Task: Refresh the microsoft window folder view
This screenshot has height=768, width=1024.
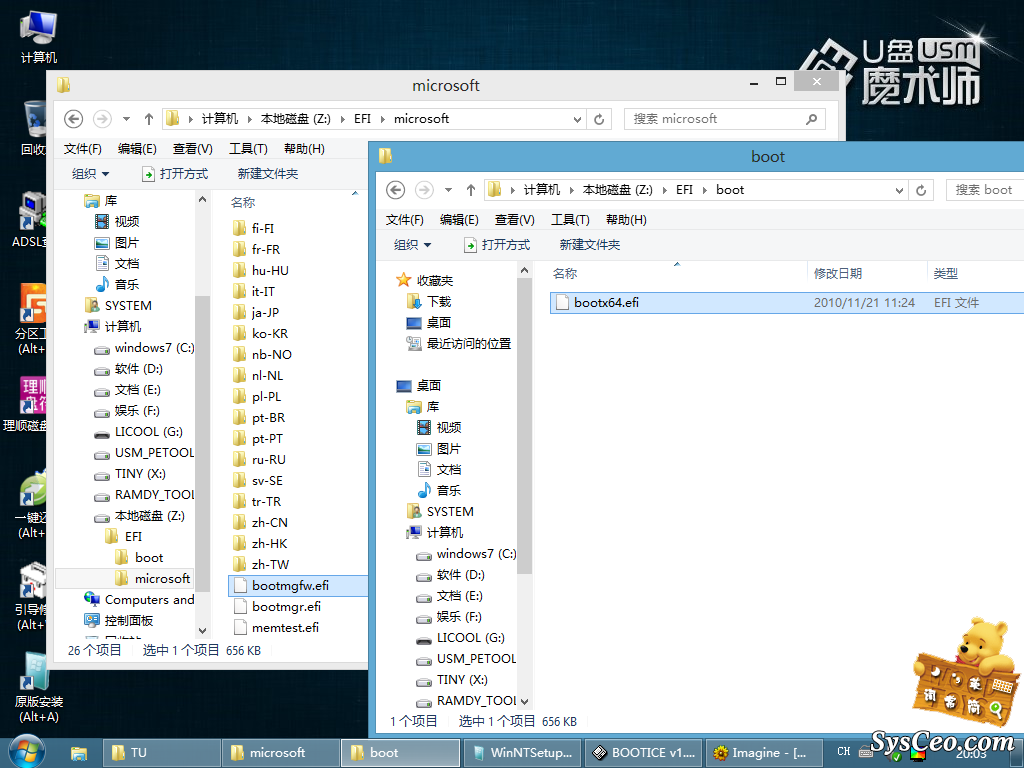Action: pos(599,119)
